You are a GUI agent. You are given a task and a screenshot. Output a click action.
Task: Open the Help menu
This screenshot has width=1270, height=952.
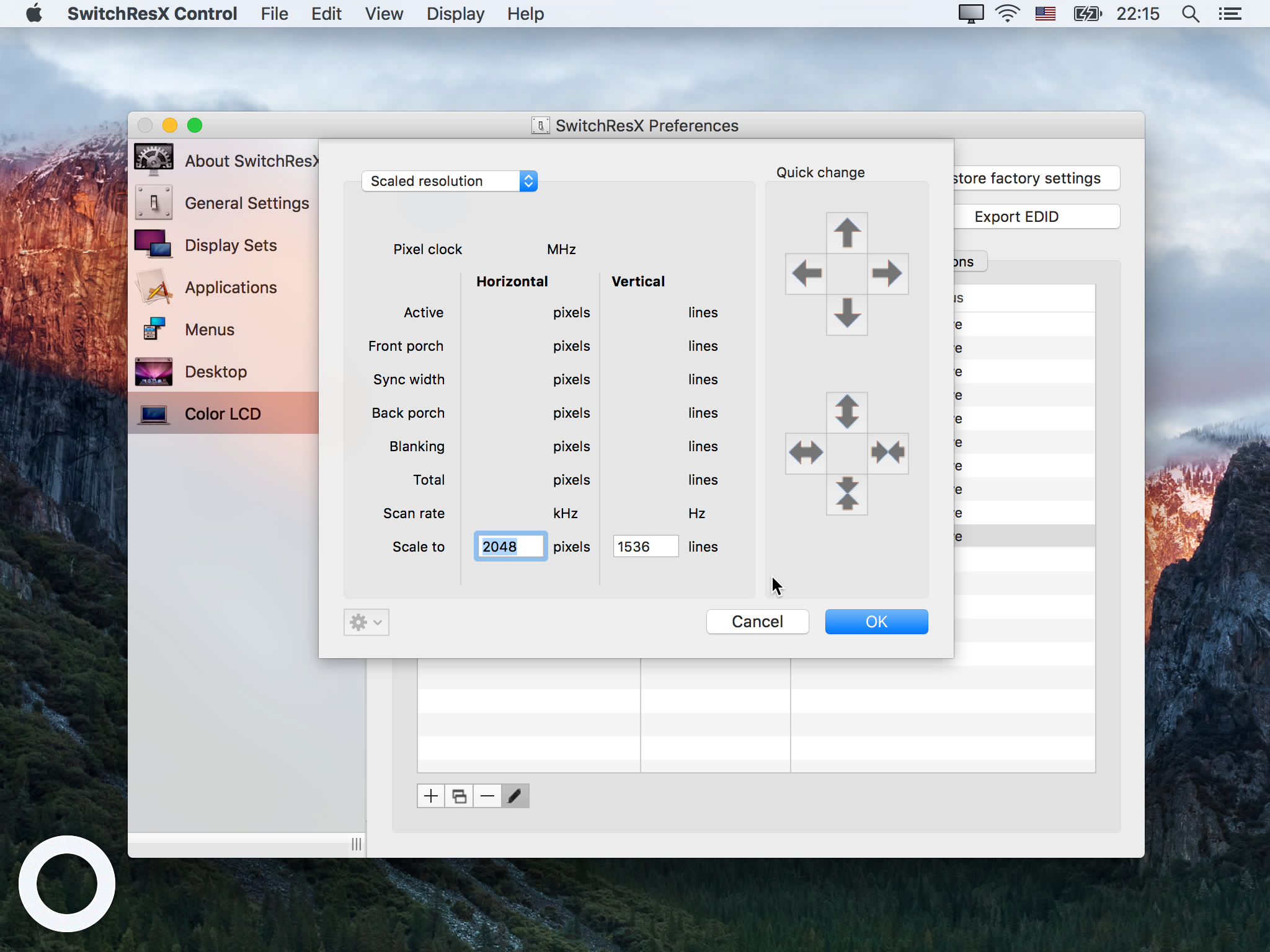point(525,14)
